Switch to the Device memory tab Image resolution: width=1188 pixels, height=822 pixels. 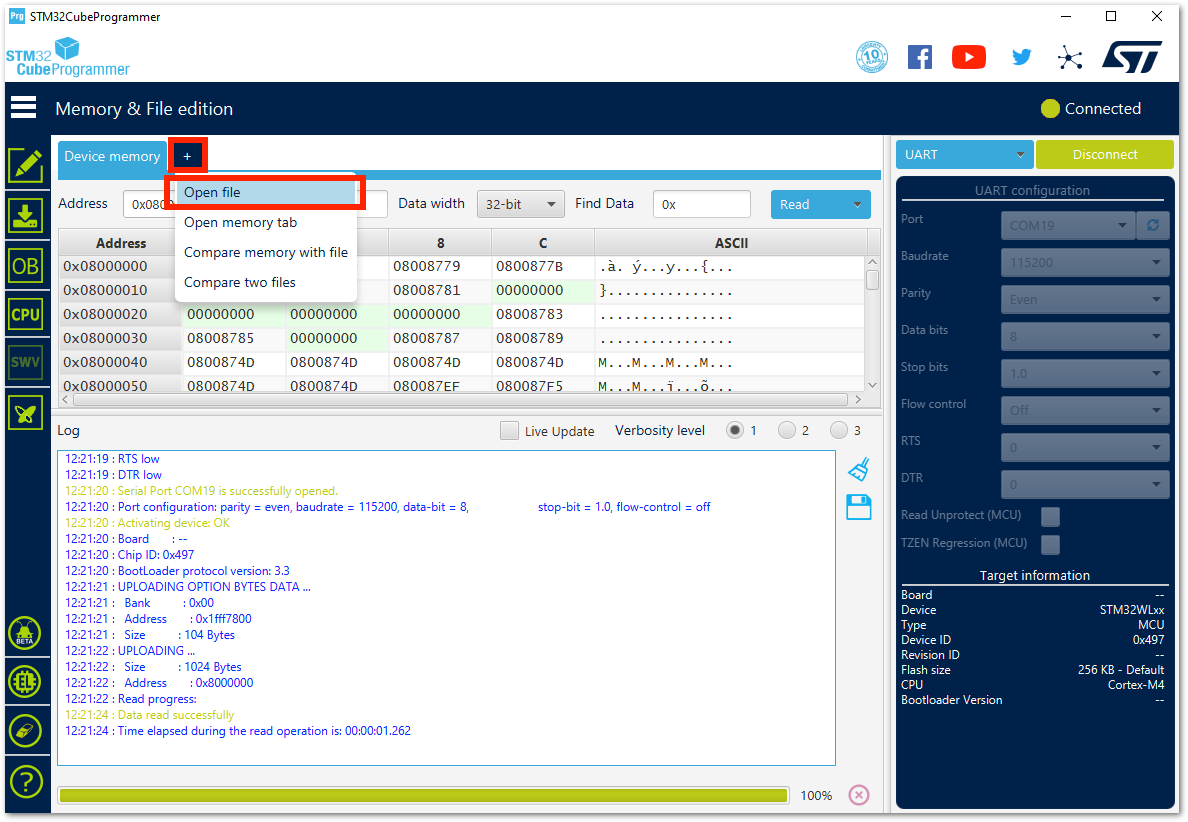tap(112, 157)
